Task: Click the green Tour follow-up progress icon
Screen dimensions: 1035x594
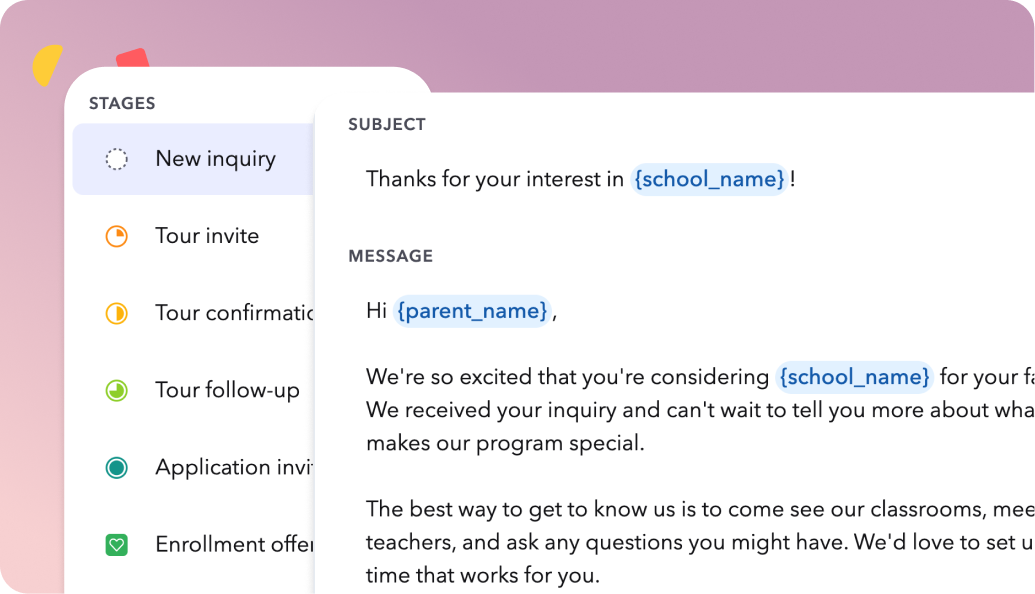Action: click(117, 391)
